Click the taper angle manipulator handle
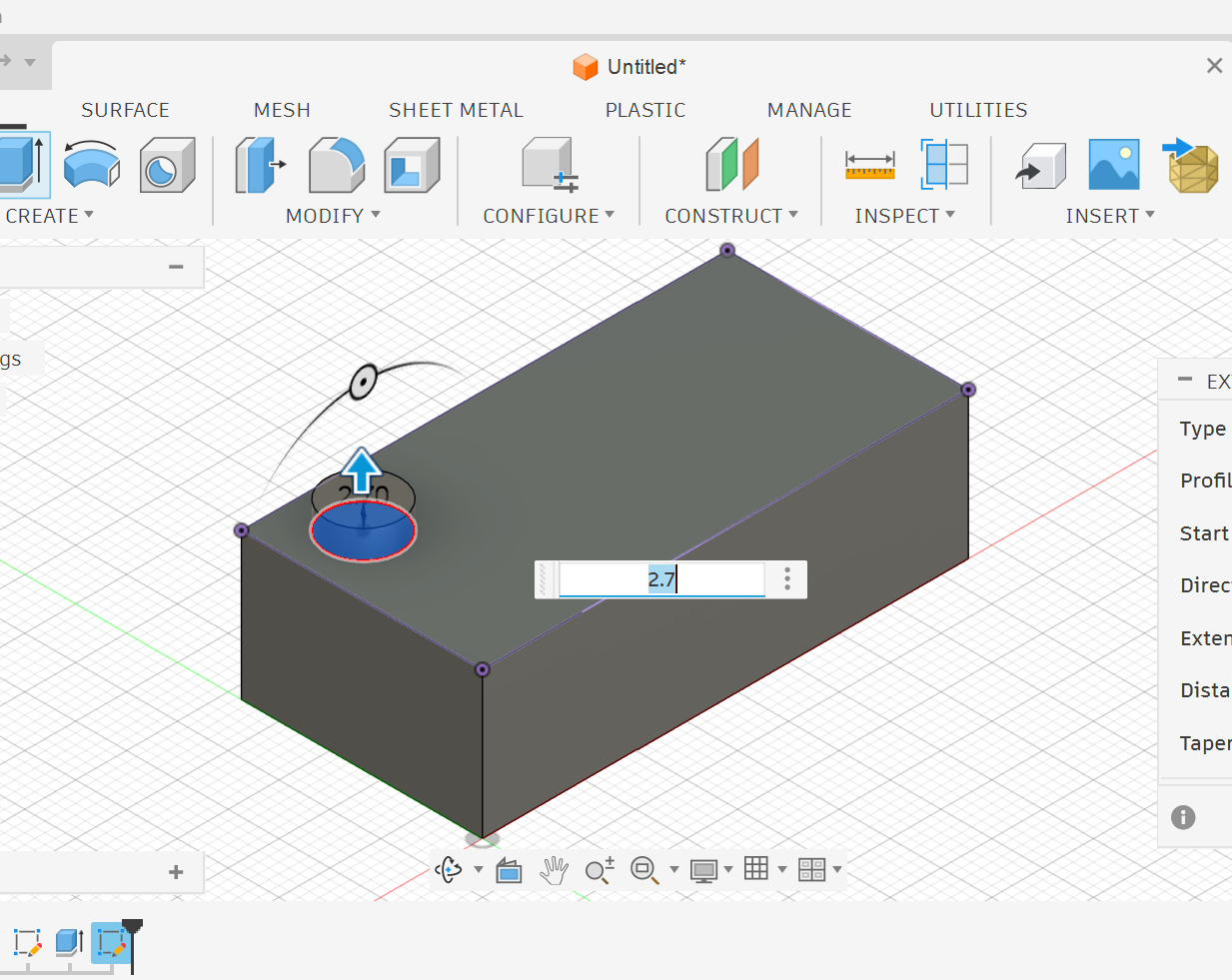The width and height of the screenshot is (1232, 980). pyautogui.click(x=363, y=382)
